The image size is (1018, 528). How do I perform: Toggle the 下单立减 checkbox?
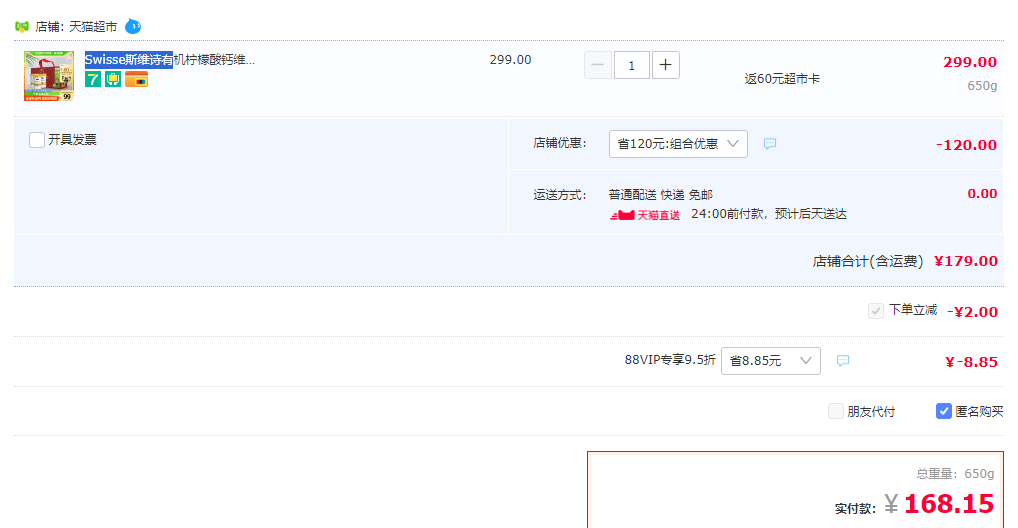point(876,310)
